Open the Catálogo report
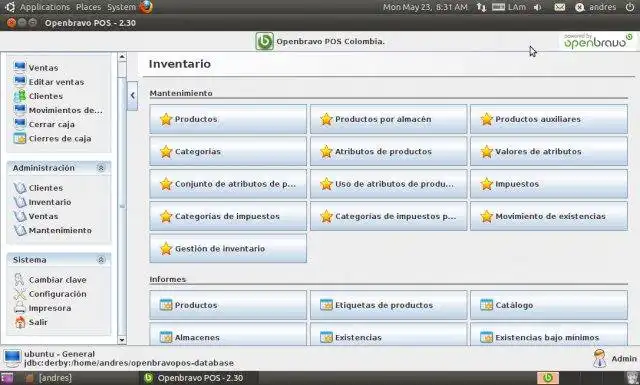 549,305
